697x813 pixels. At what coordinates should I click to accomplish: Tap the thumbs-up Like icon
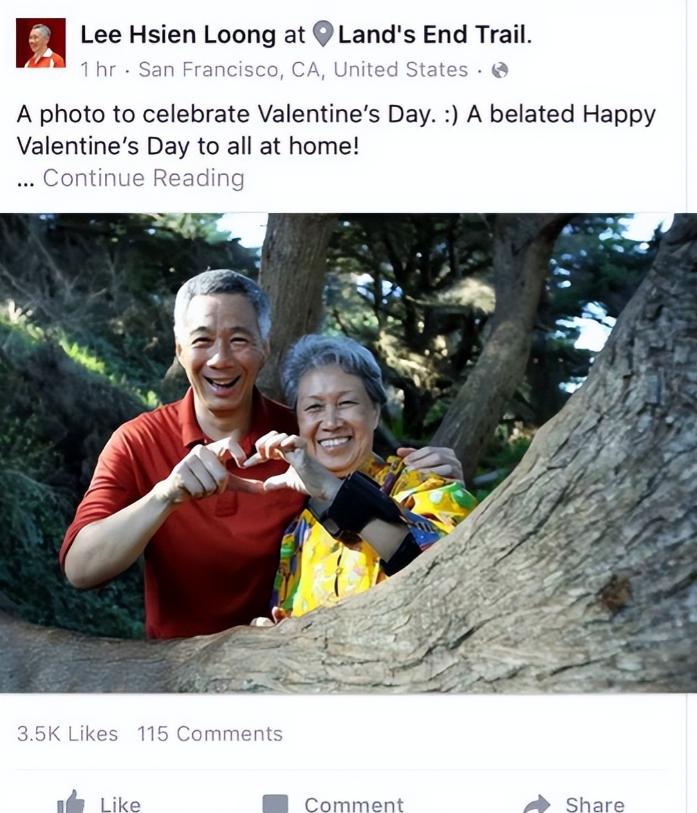pos(71,802)
